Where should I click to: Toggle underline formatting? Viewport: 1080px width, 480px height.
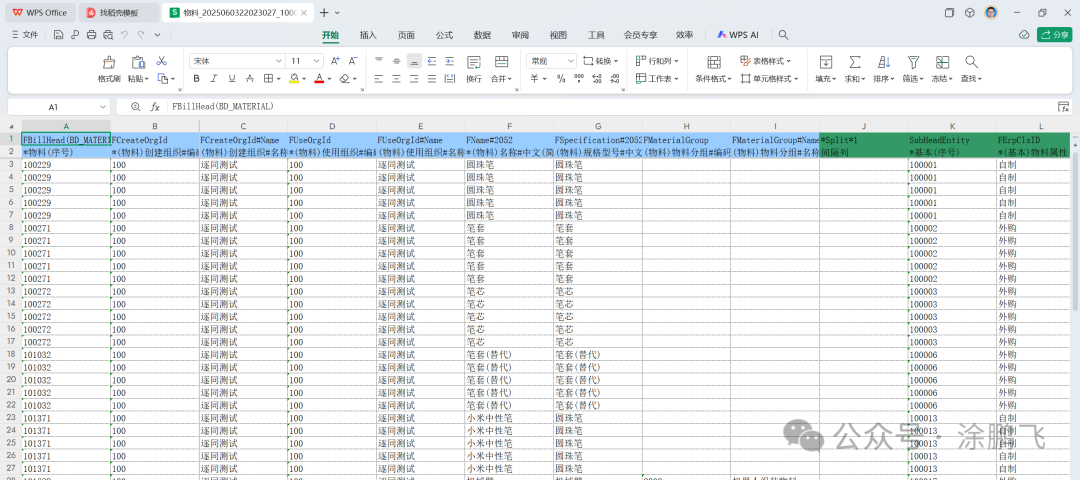pyautogui.click(x=231, y=78)
